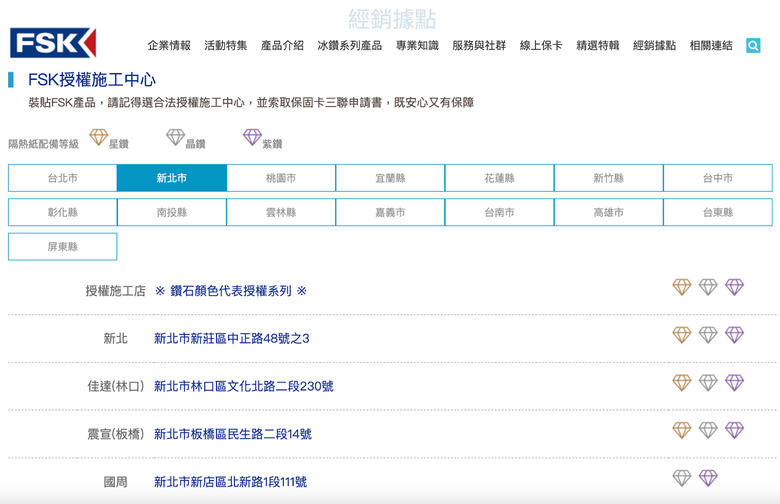Open the 線上保卡 menu
Screen dimensions: 780x504
coord(541,46)
